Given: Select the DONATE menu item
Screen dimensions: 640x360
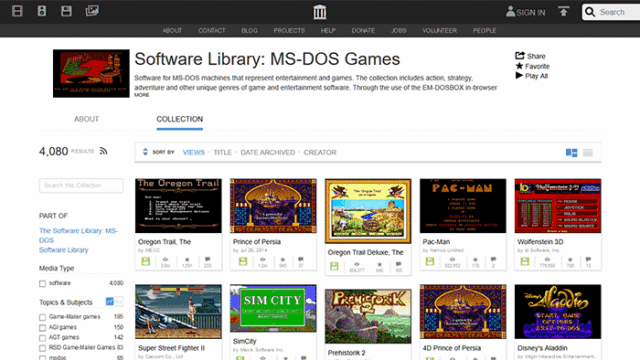Looking at the screenshot, I should (363, 31).
